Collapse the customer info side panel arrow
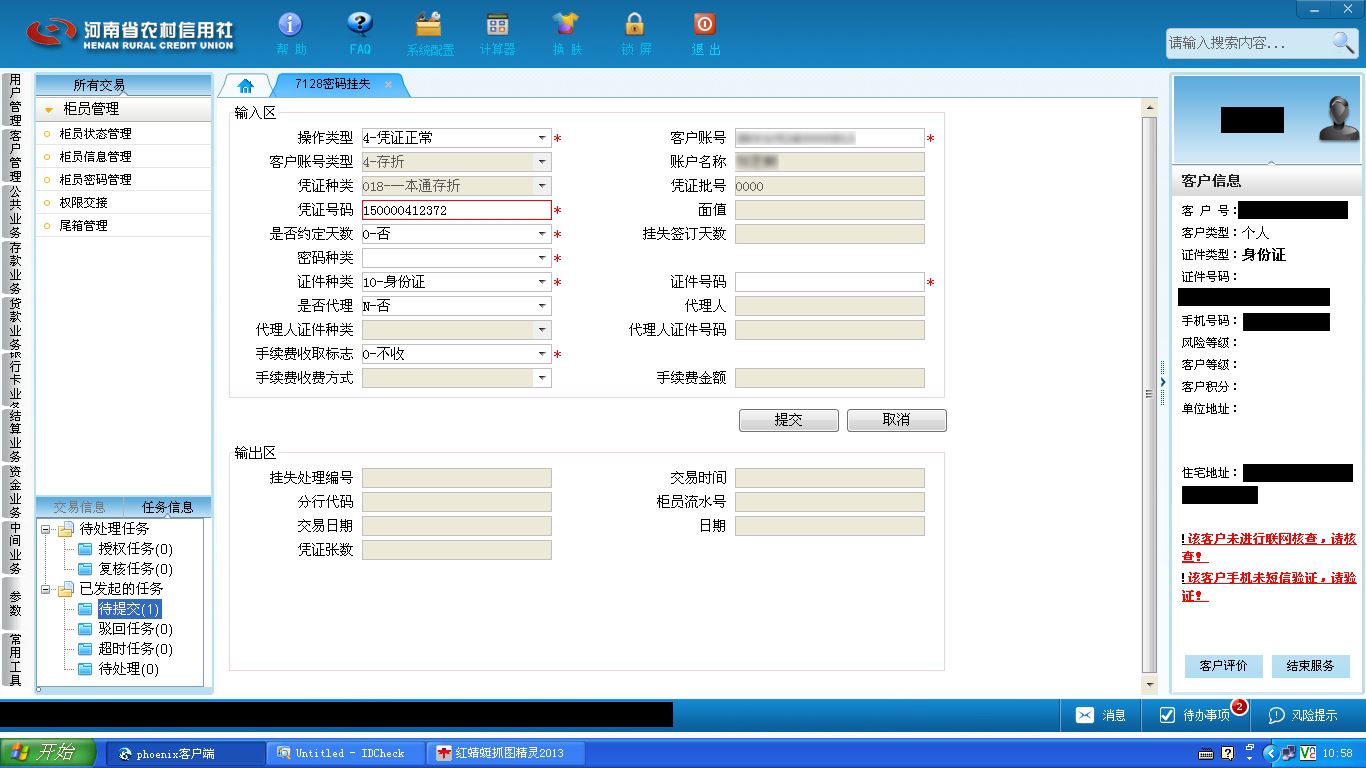Image resolution: width=1366 pixels, height=768 pixels. pos(1163,383)
